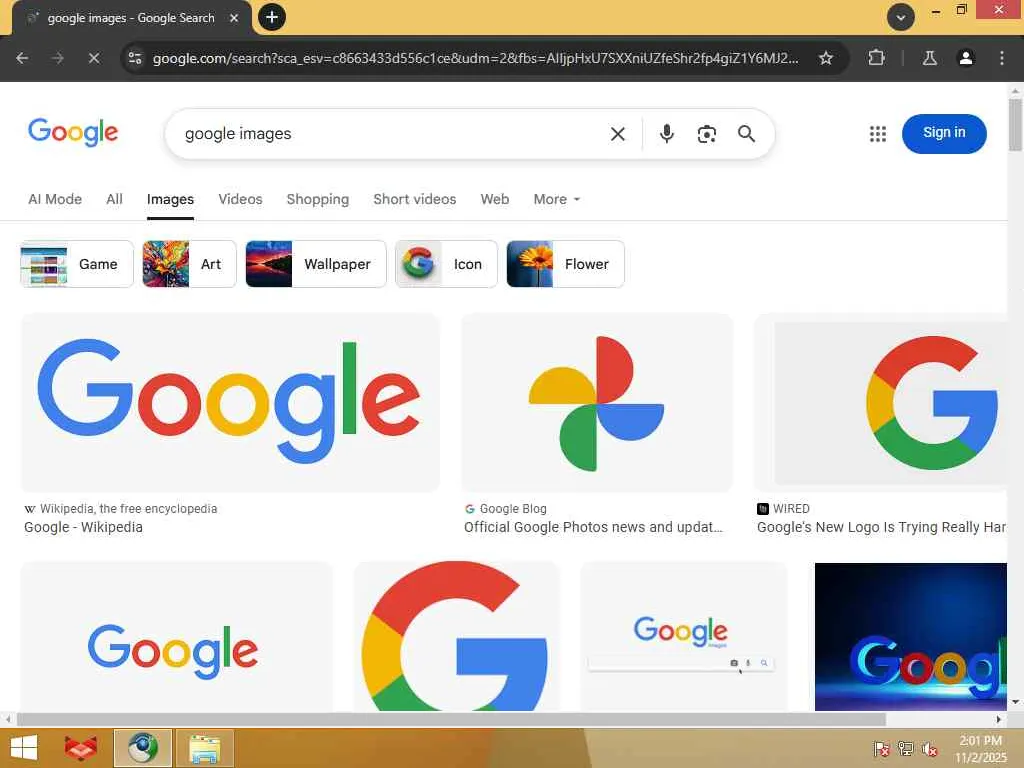The height and width of the screenshot is (768, 1024).
Task: Open the browser profile avatar icon
Action: point(965,58)
